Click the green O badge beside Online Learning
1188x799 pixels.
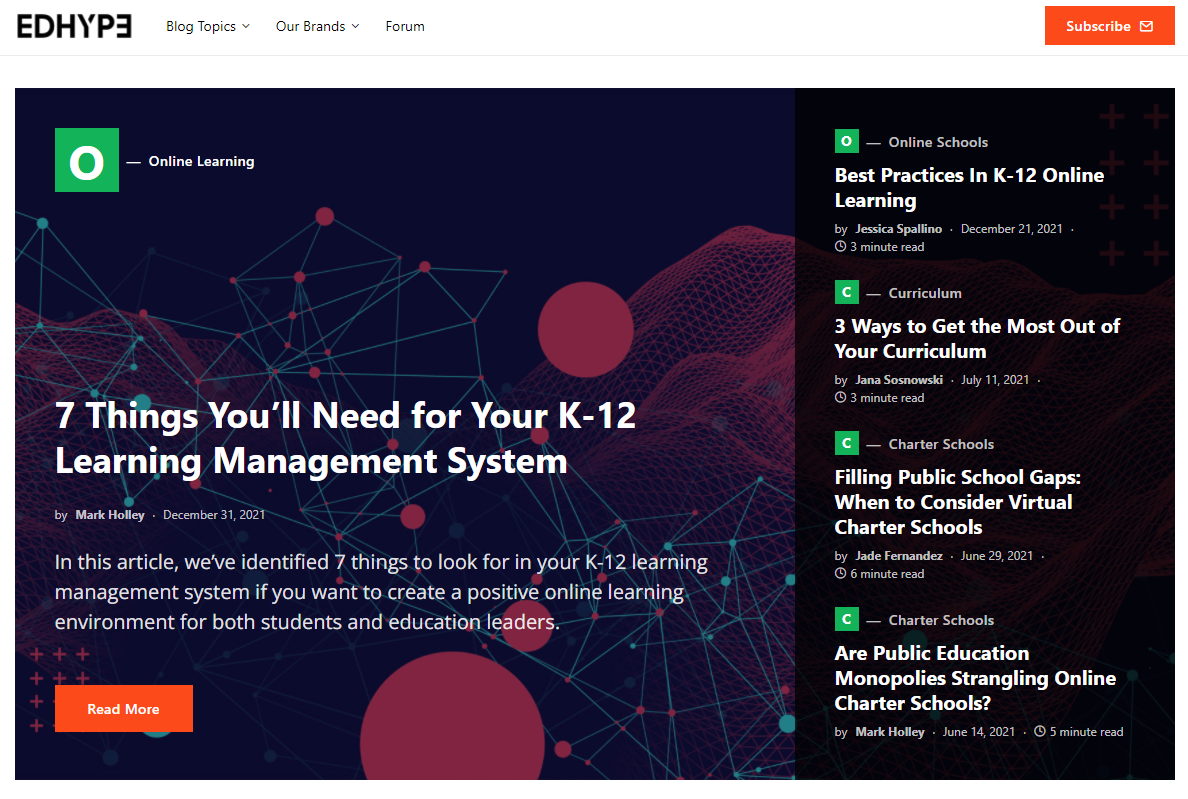coord(87,160)
